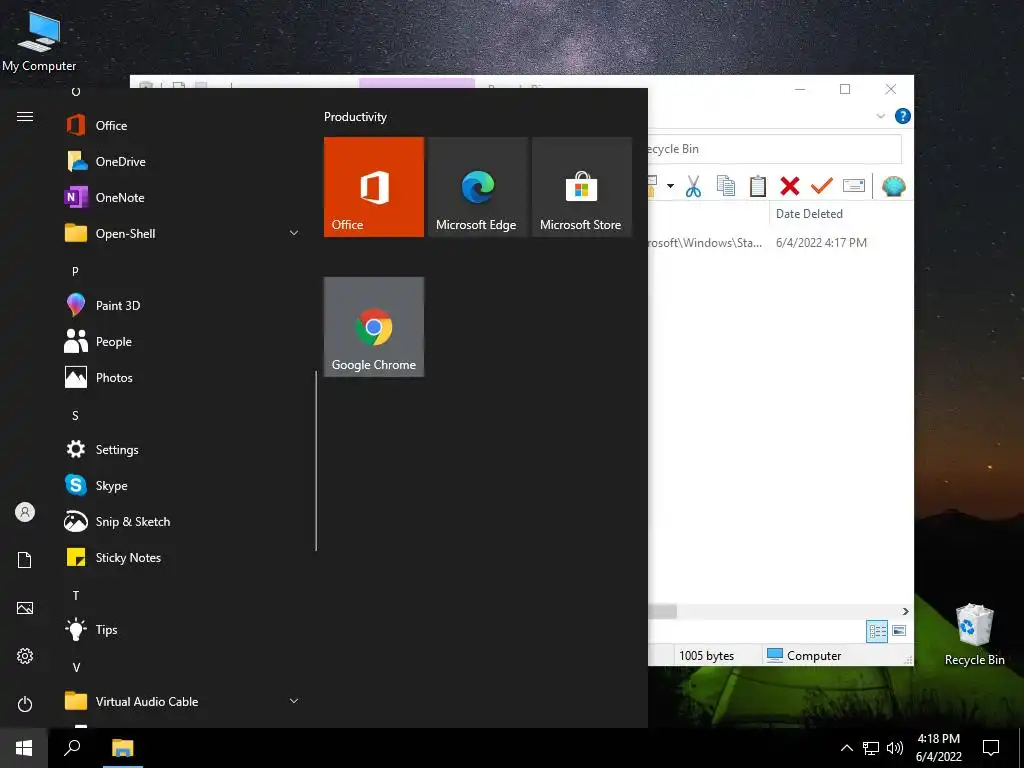Open OneNote in the Start menu
1024x768 pixels.
click(x=183, y=197)
